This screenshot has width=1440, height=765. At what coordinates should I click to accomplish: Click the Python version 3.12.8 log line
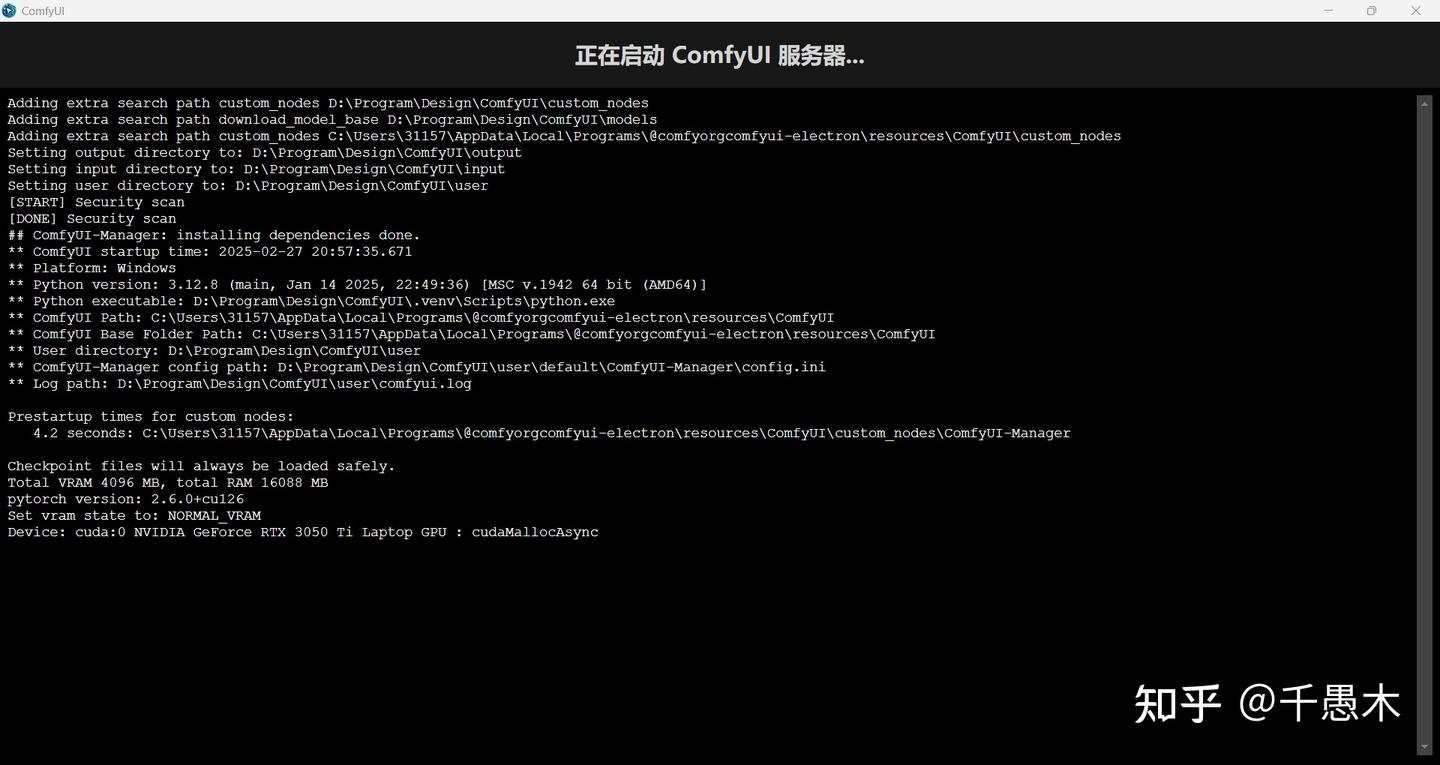click(357, 285)
